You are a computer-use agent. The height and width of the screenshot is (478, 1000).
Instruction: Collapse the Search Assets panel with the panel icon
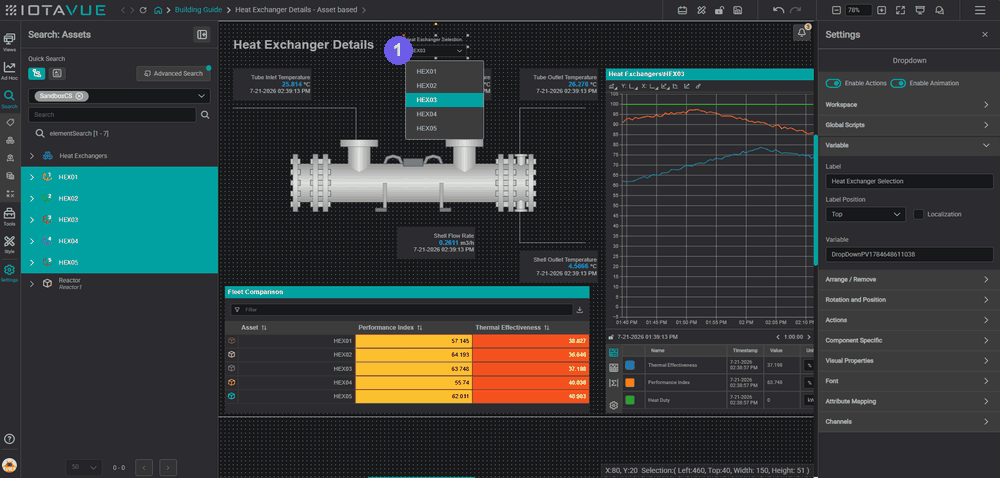pos(202,34)
